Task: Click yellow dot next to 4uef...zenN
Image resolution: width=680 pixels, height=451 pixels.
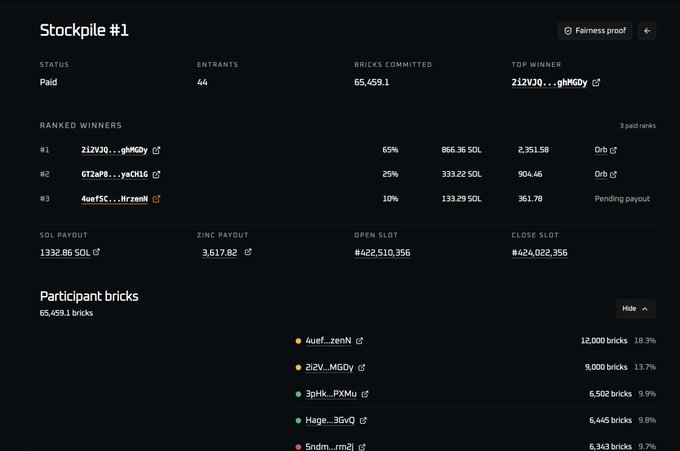Action: tap(298, 341)
